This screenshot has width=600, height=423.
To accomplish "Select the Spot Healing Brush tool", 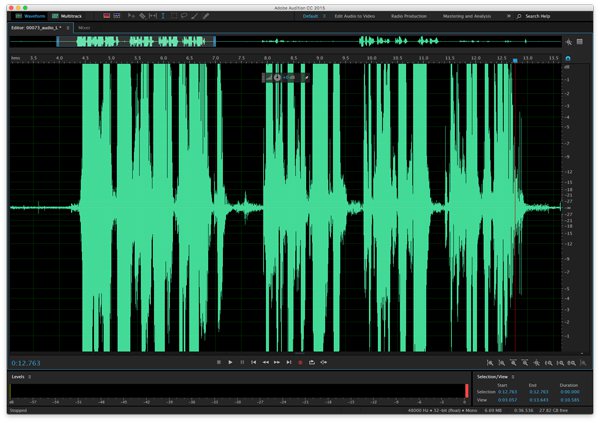I will (x=206, y=16).
